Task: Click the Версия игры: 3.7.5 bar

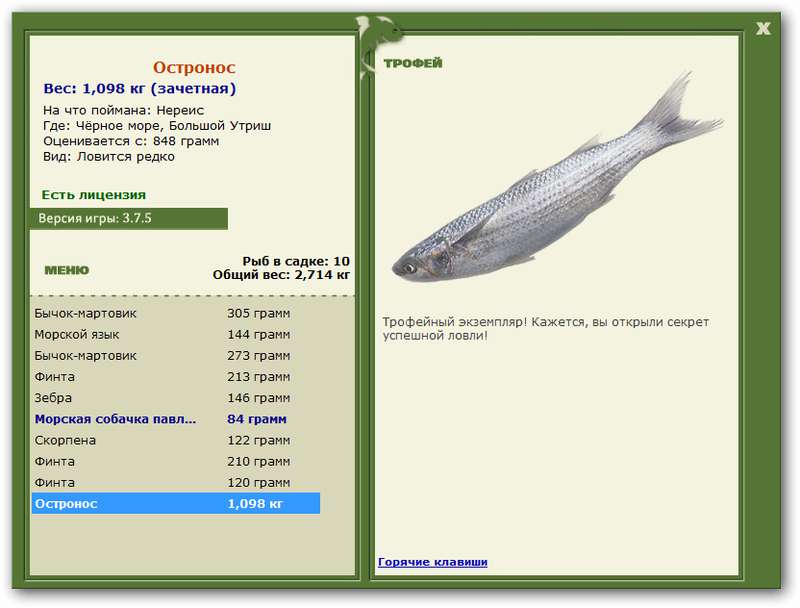Action: tap(129, 218)
